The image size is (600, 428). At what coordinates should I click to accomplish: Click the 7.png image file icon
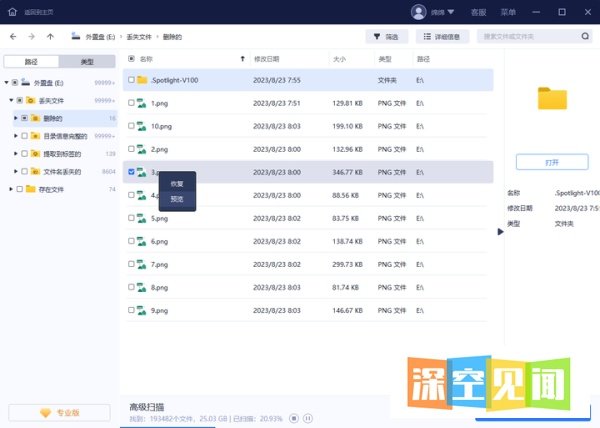click(142, 264)
